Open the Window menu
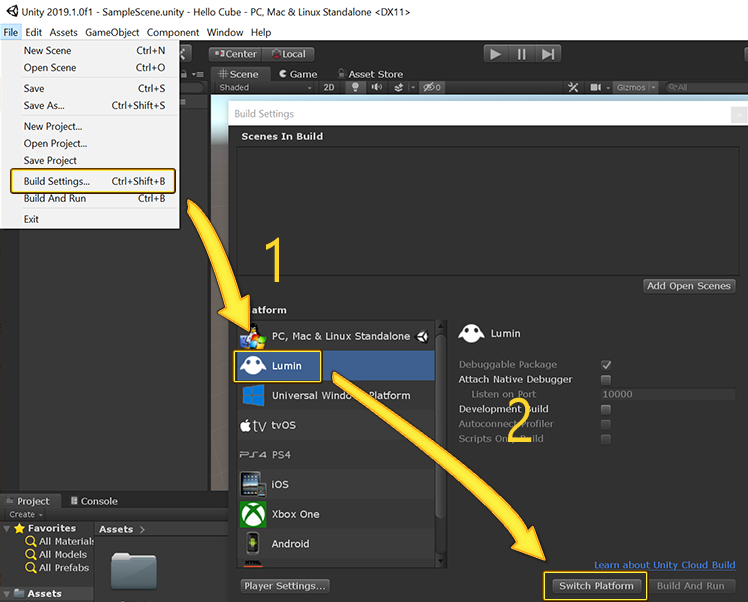Screen dimensions: 748x602 pyautogui.click(x=225, y=32)
